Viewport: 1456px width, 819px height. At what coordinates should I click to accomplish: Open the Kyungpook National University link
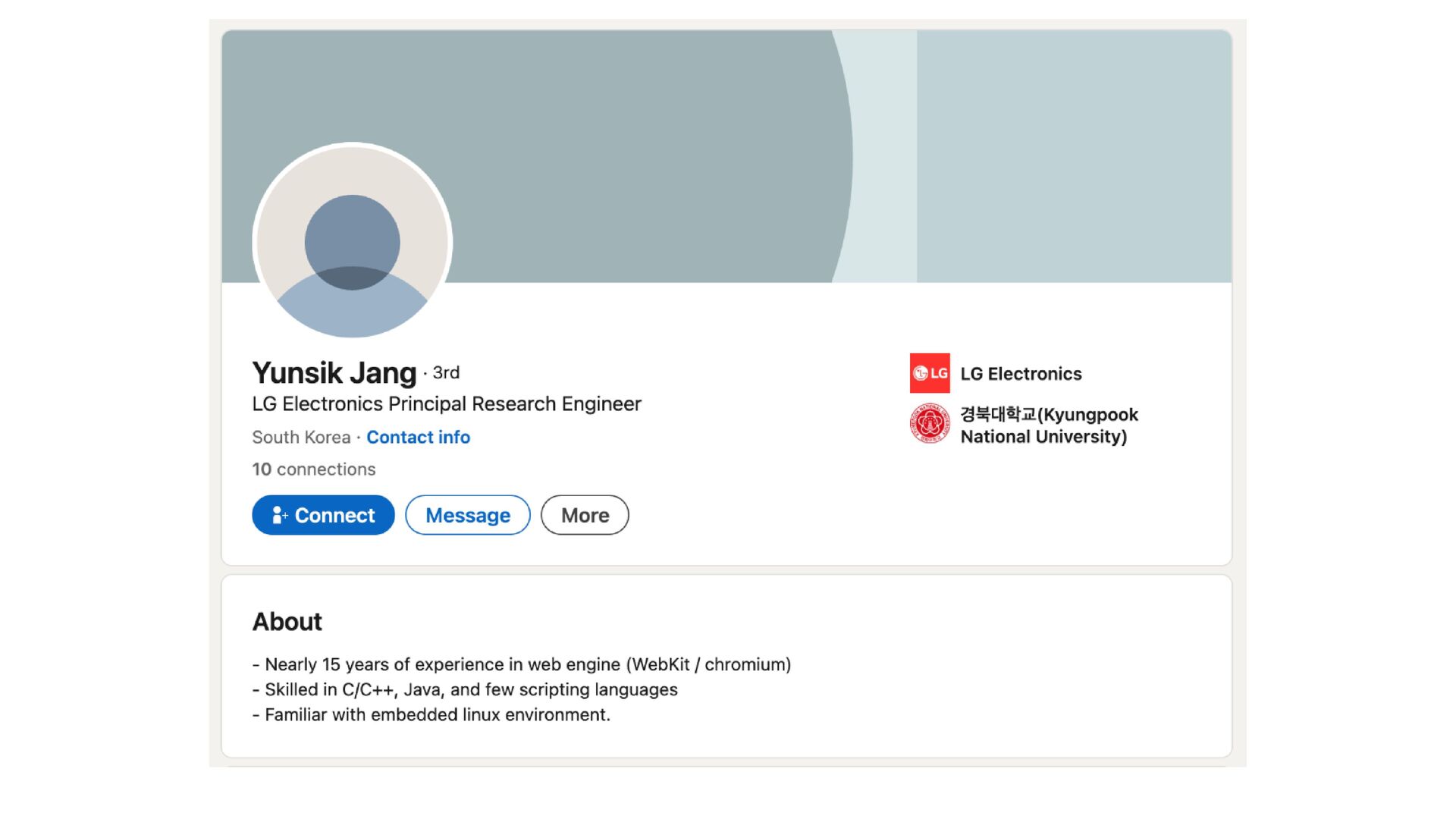pos(1050,425)
